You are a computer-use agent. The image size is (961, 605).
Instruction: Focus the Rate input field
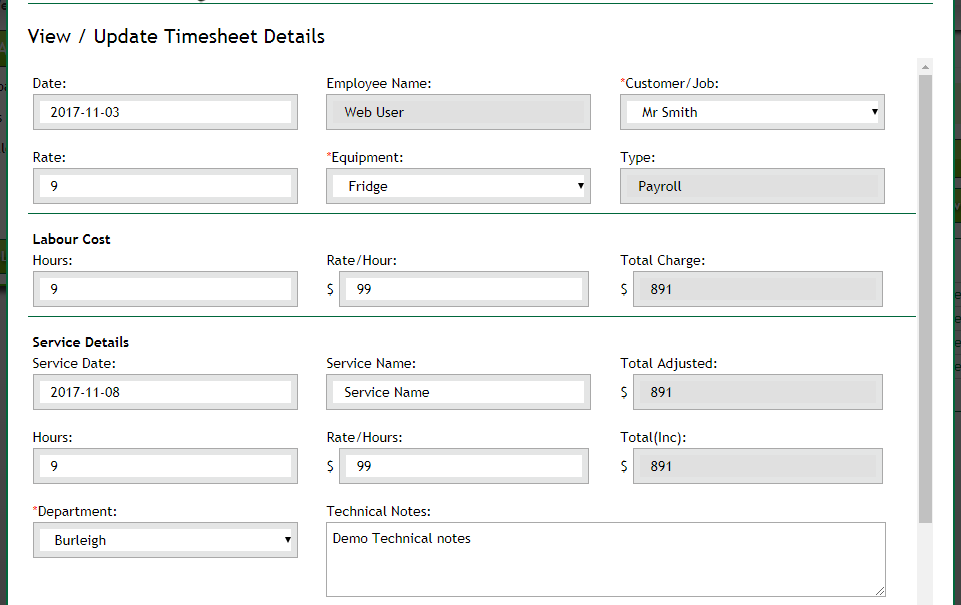point(165,186)
